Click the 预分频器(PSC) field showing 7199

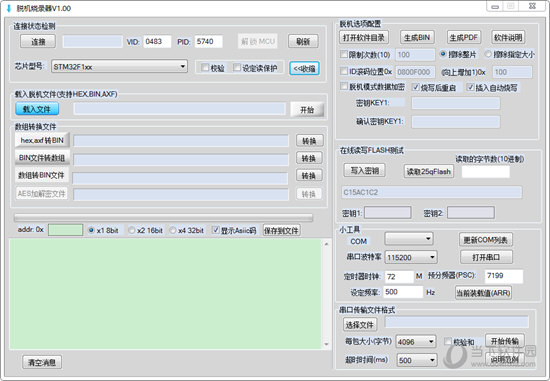[x=504, y=276]
